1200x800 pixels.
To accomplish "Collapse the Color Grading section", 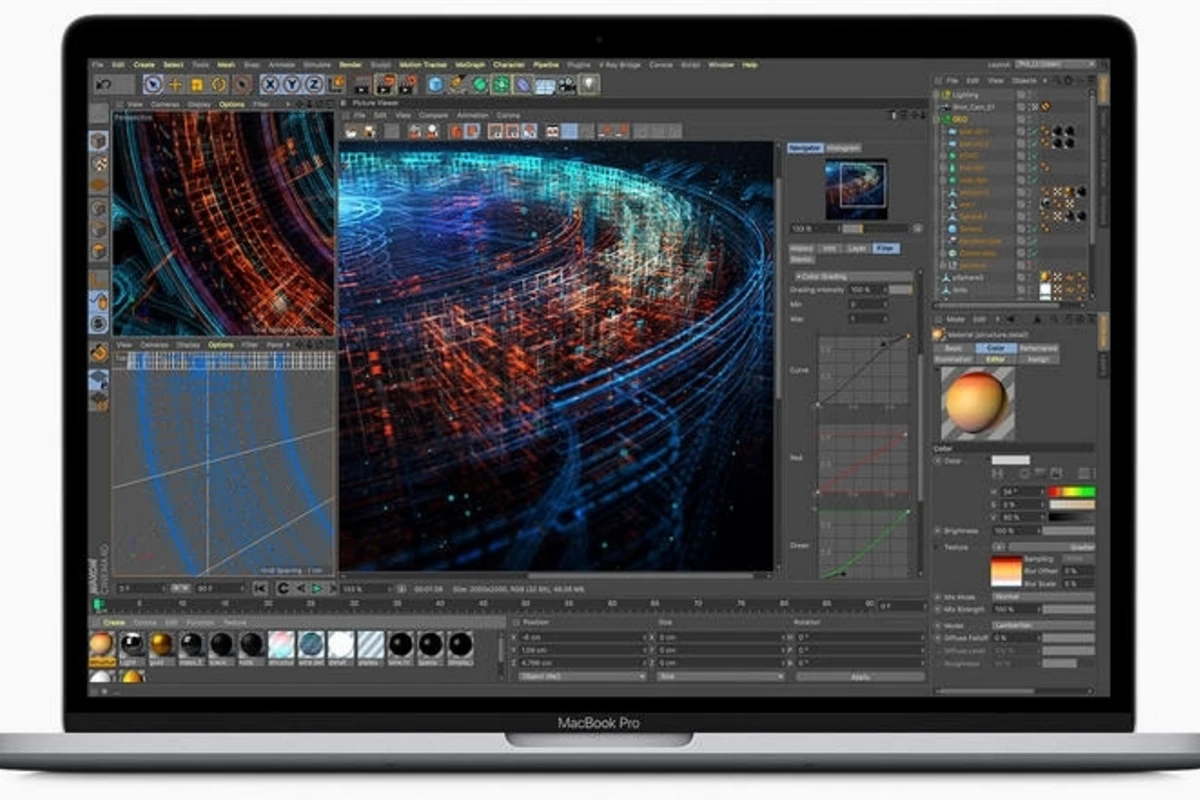I will (x=797, y=276).
